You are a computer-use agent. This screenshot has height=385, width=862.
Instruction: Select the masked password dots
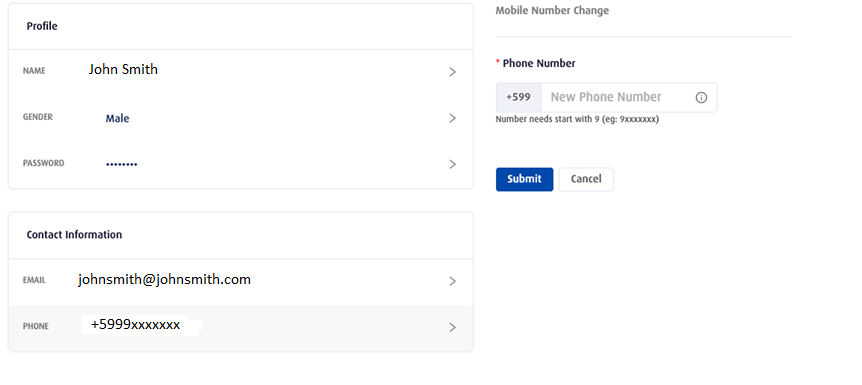click(x=121, y=164)
